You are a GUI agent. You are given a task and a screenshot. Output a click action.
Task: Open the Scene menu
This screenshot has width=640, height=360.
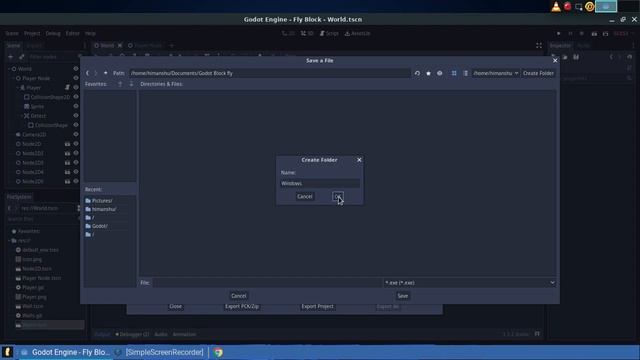coord(12,33)
